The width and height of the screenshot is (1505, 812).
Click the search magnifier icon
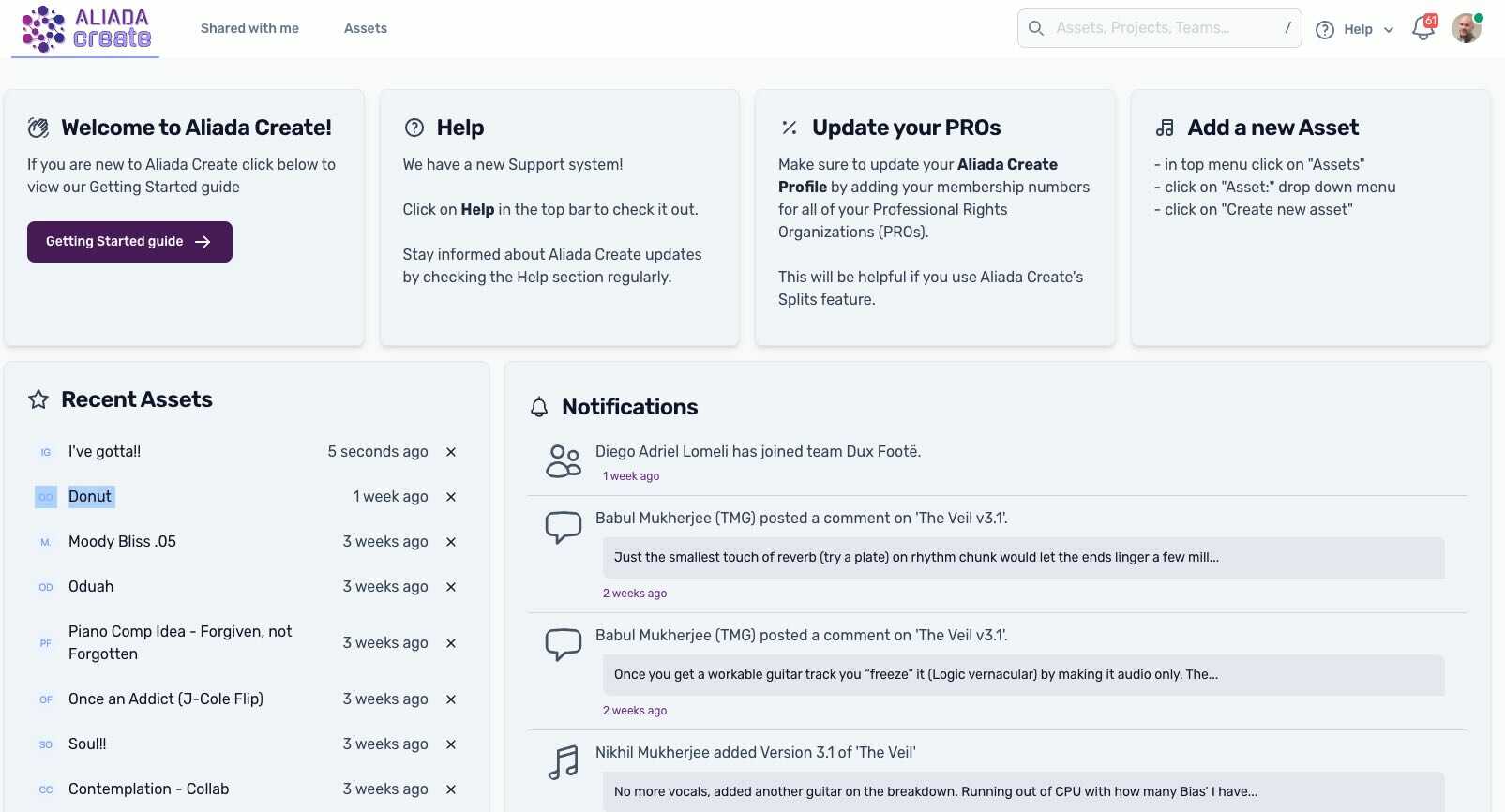pos(1036,28)
